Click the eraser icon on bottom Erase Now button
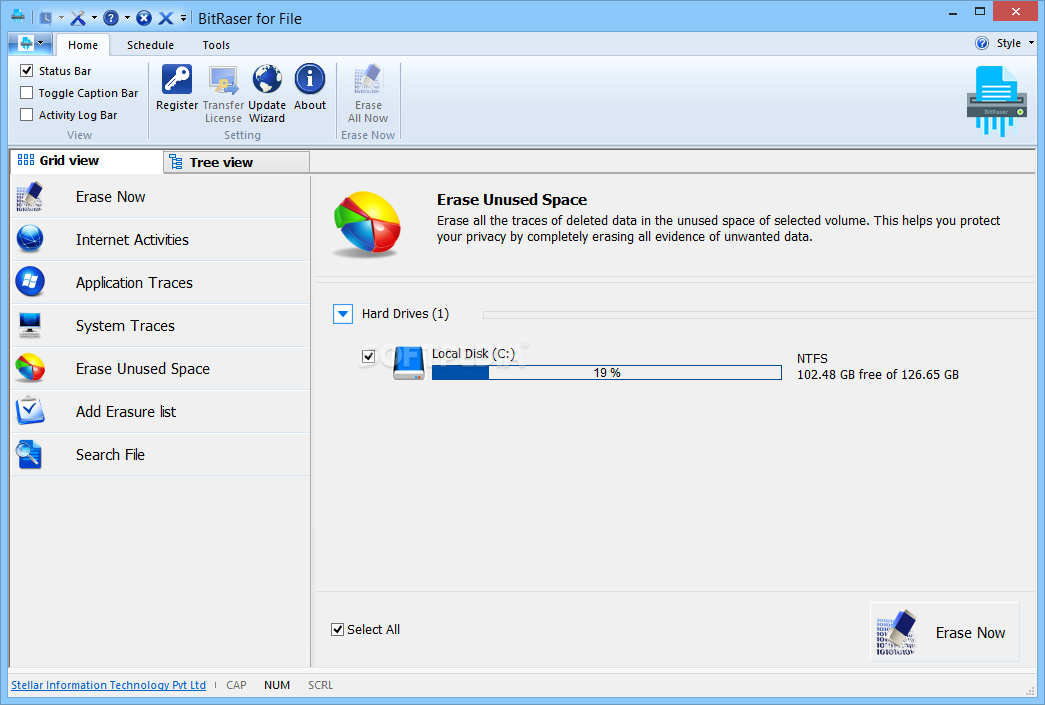1045x705 pixels. (x=897, y=632)
